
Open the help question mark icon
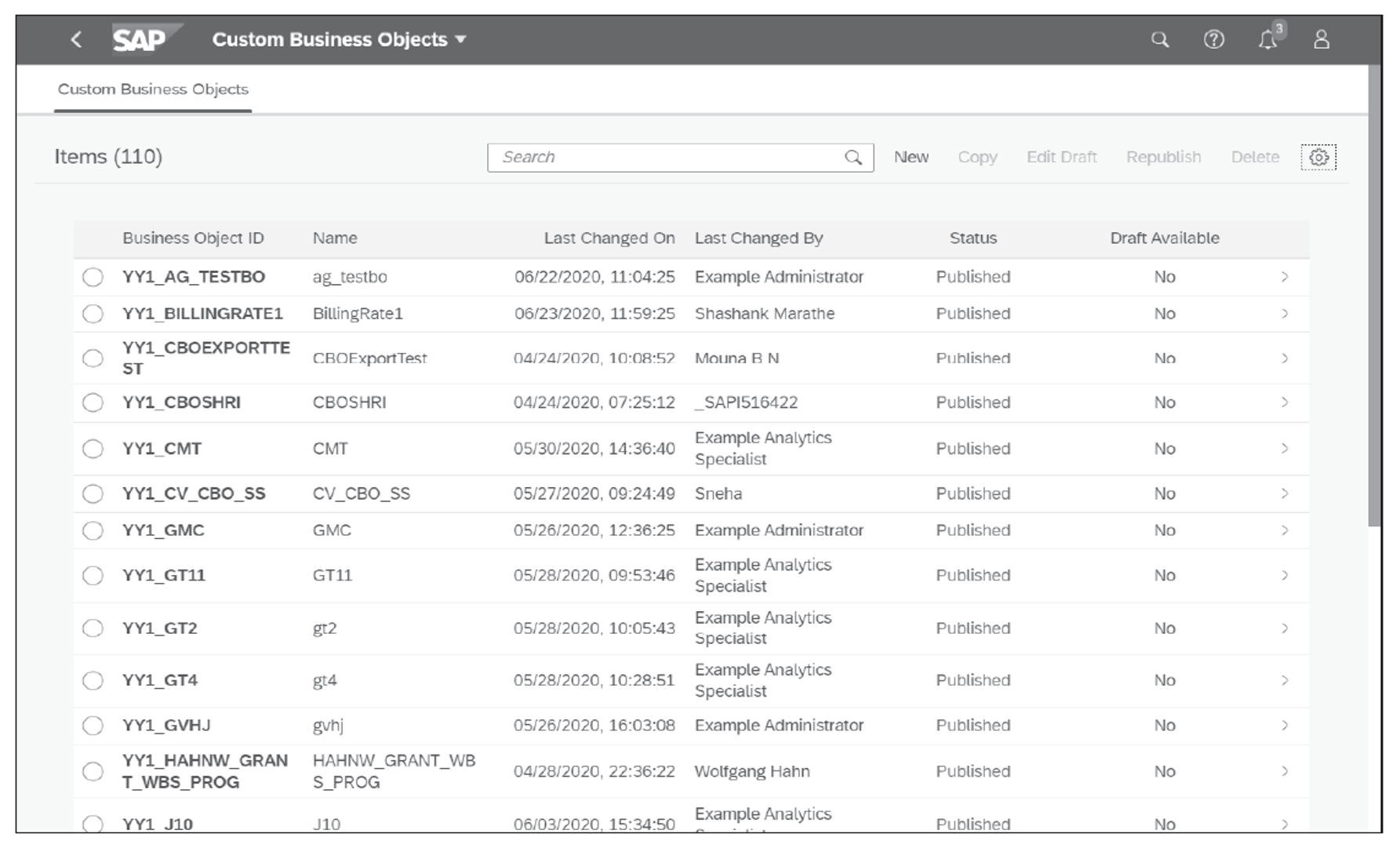point(1213,39)
